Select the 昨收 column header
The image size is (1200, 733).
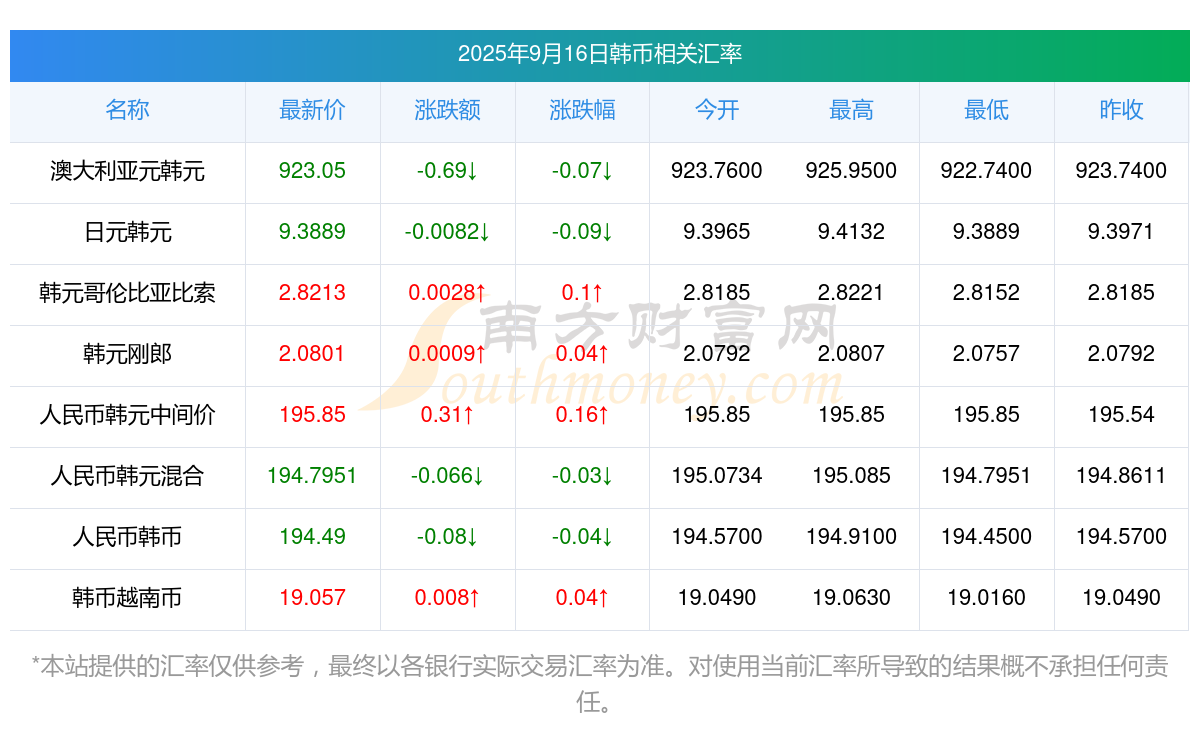tap(1121, 110)
